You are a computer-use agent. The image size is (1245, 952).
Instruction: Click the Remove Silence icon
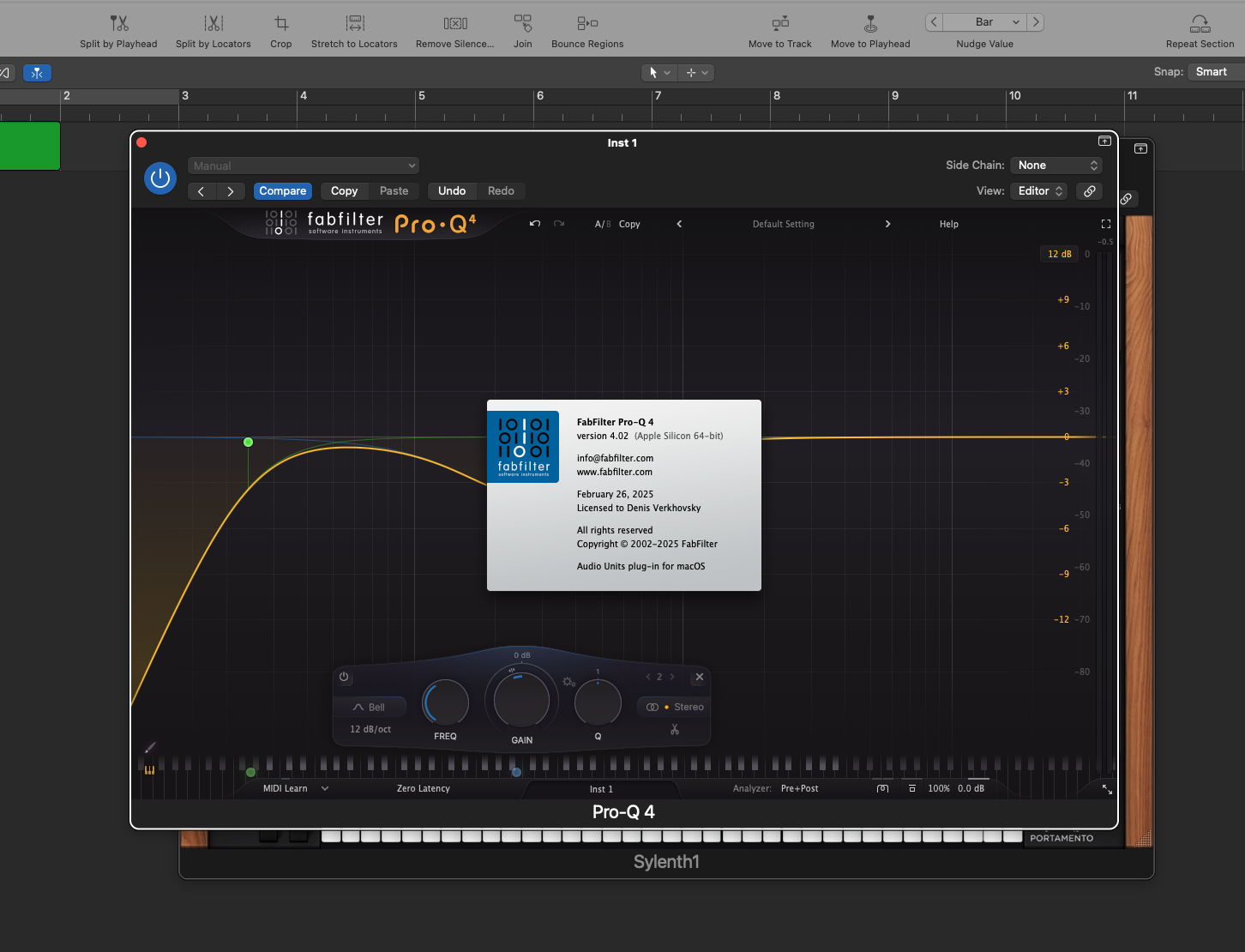(x=454, y=24)
